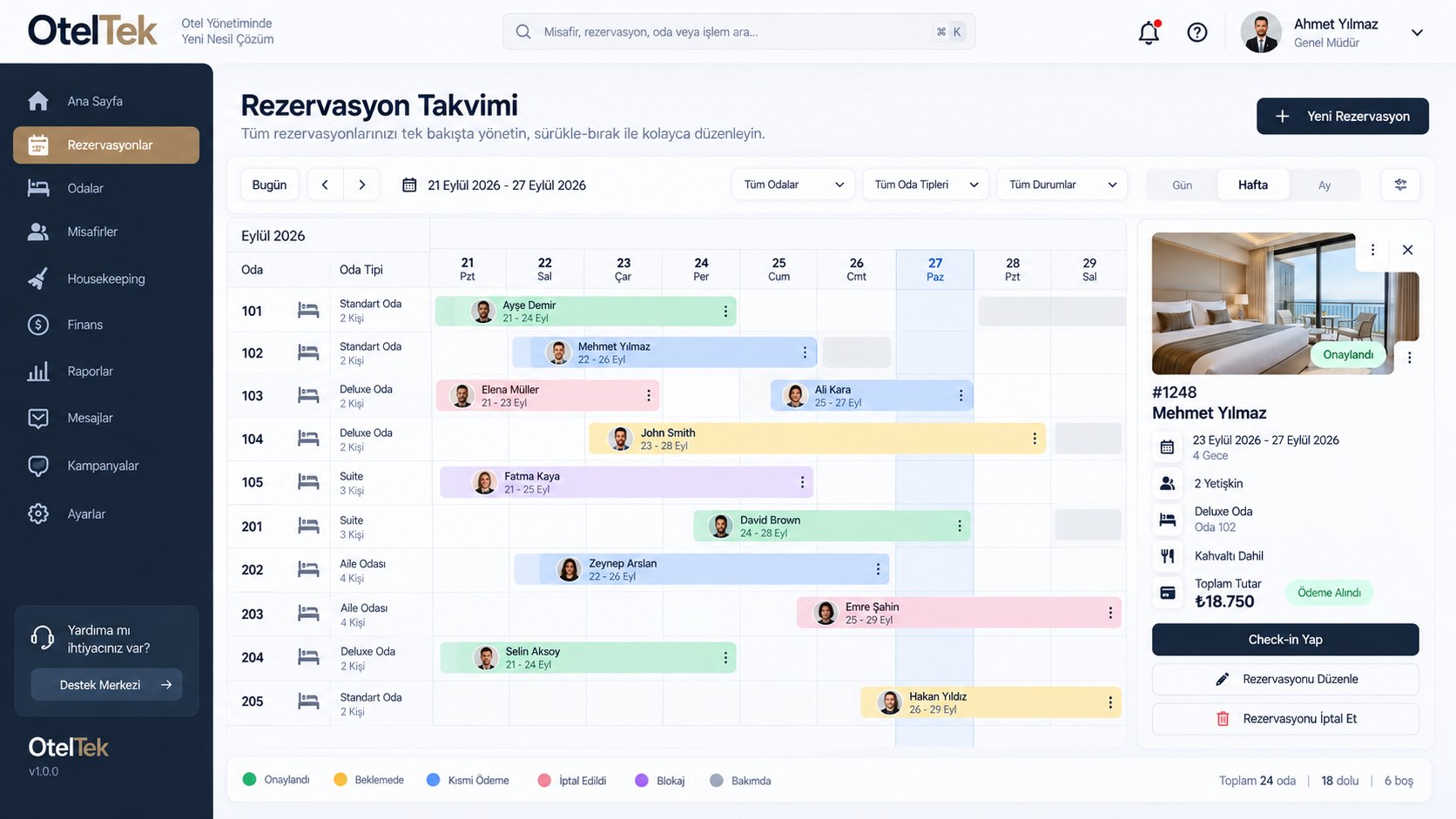
Task: Expand the Tüm Oda Tipleri dropdown
Action: coord(926,185)
